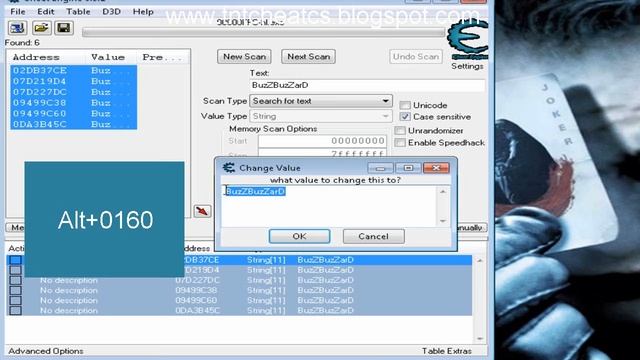640x360 pixels.
Task: Open the Scan Type dropdown
Action: pyautogui.click(x=321, y=101)
